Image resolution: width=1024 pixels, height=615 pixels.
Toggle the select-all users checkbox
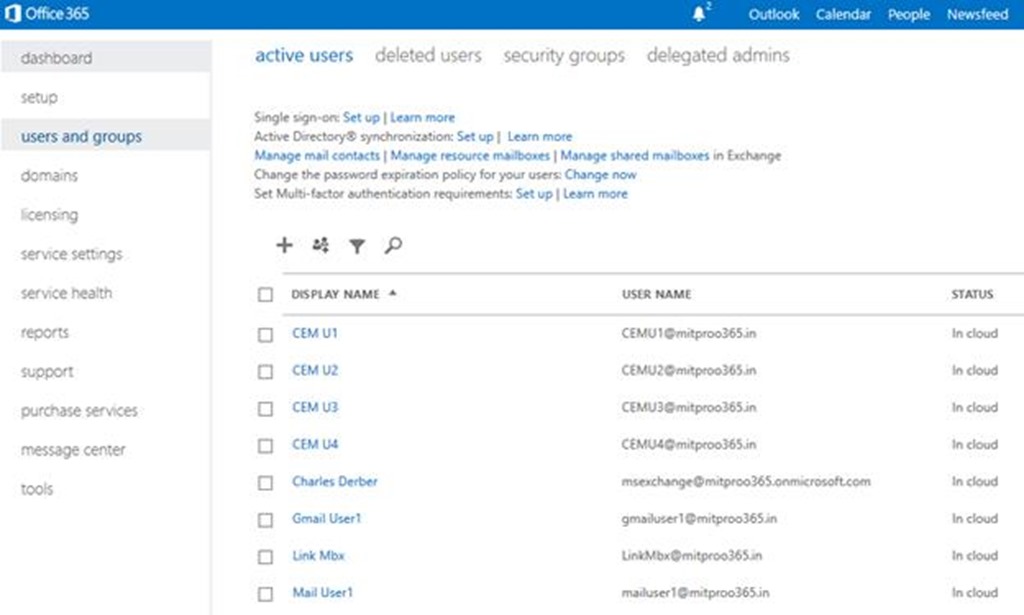click(x=265, y=294)
